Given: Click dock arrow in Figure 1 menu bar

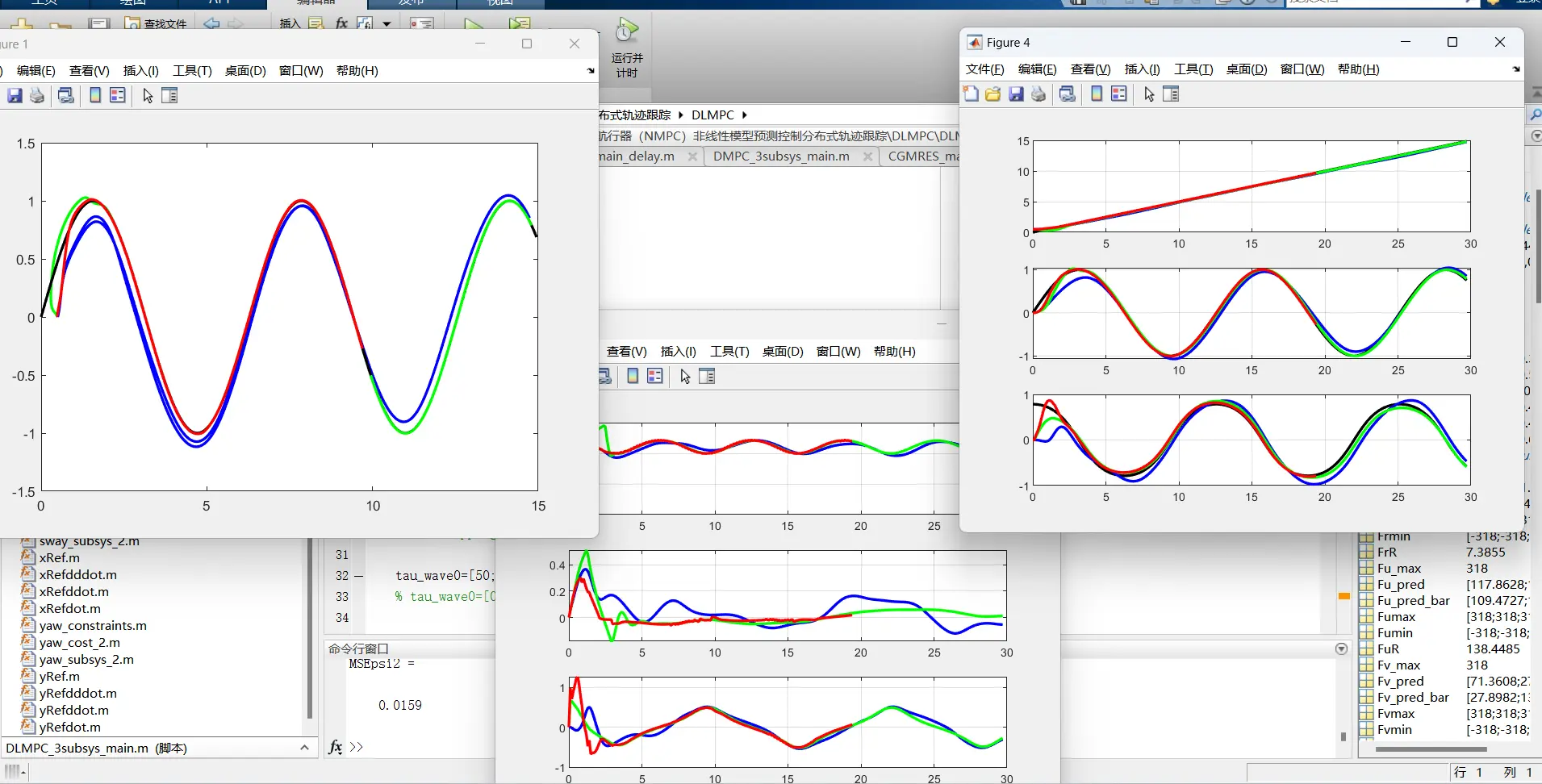Looking at the screenshot, I should [591, 71].
